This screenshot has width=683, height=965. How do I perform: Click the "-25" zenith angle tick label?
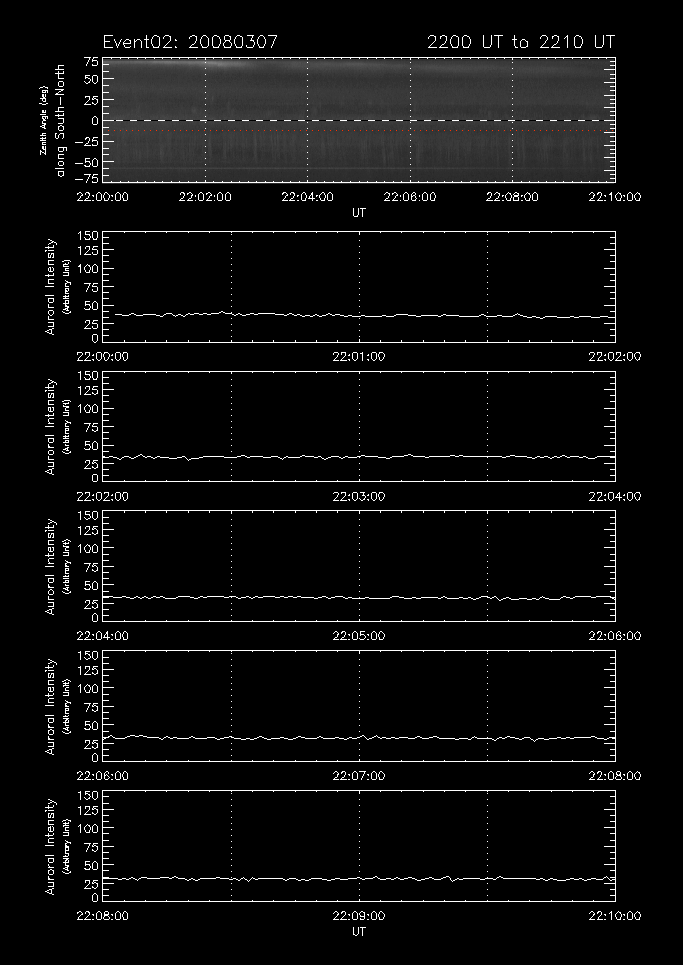(87, 142)
